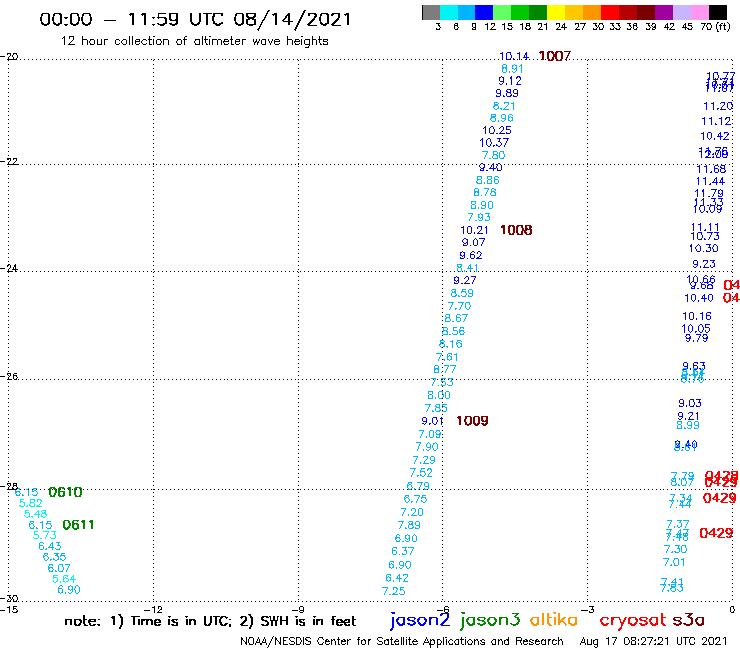
Task: Click the '12 hour collection' subtitle
Action: [194, 41]
